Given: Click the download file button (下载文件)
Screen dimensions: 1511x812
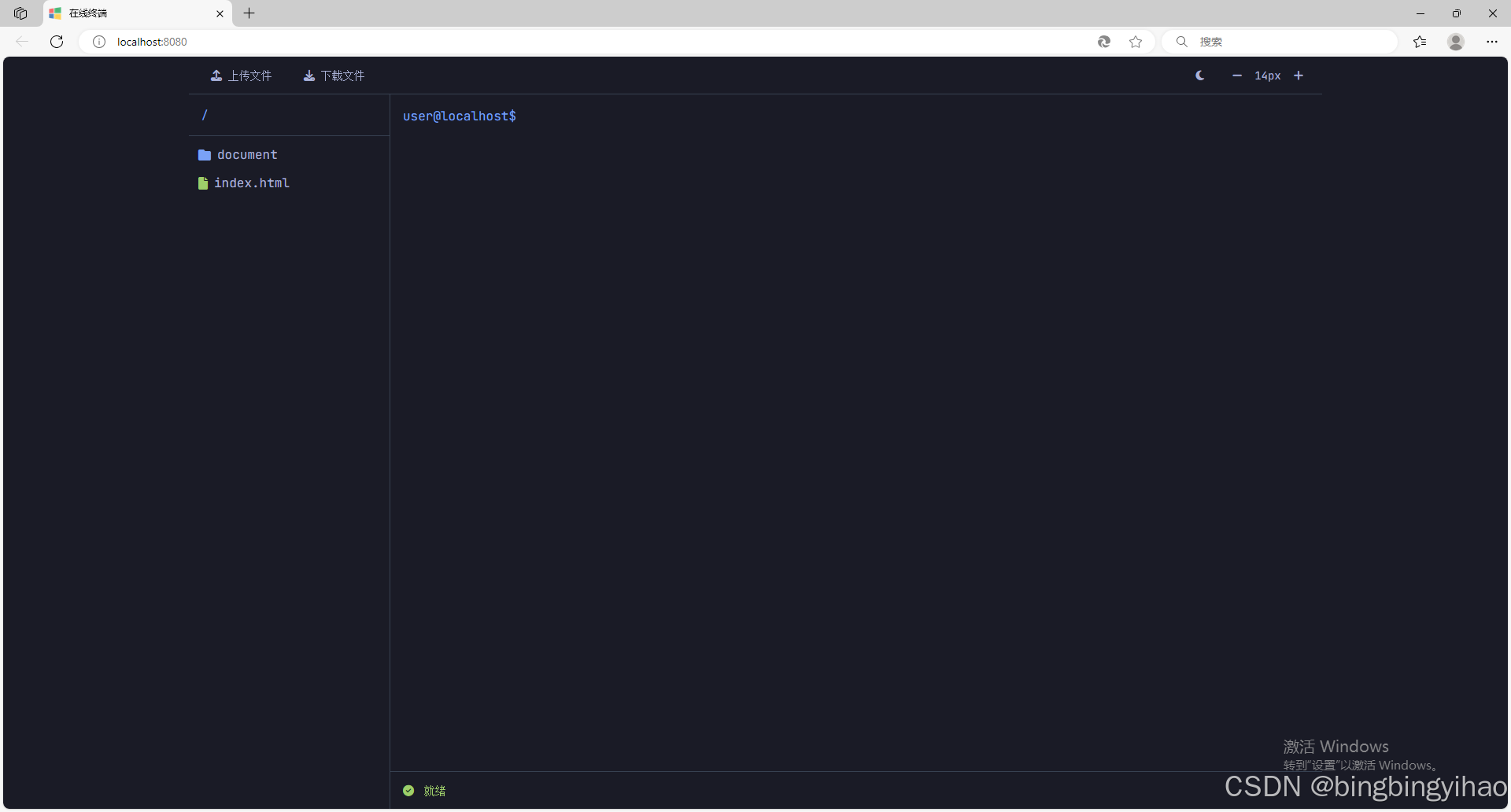Looking at the screenshot, I should pos(334,76).
